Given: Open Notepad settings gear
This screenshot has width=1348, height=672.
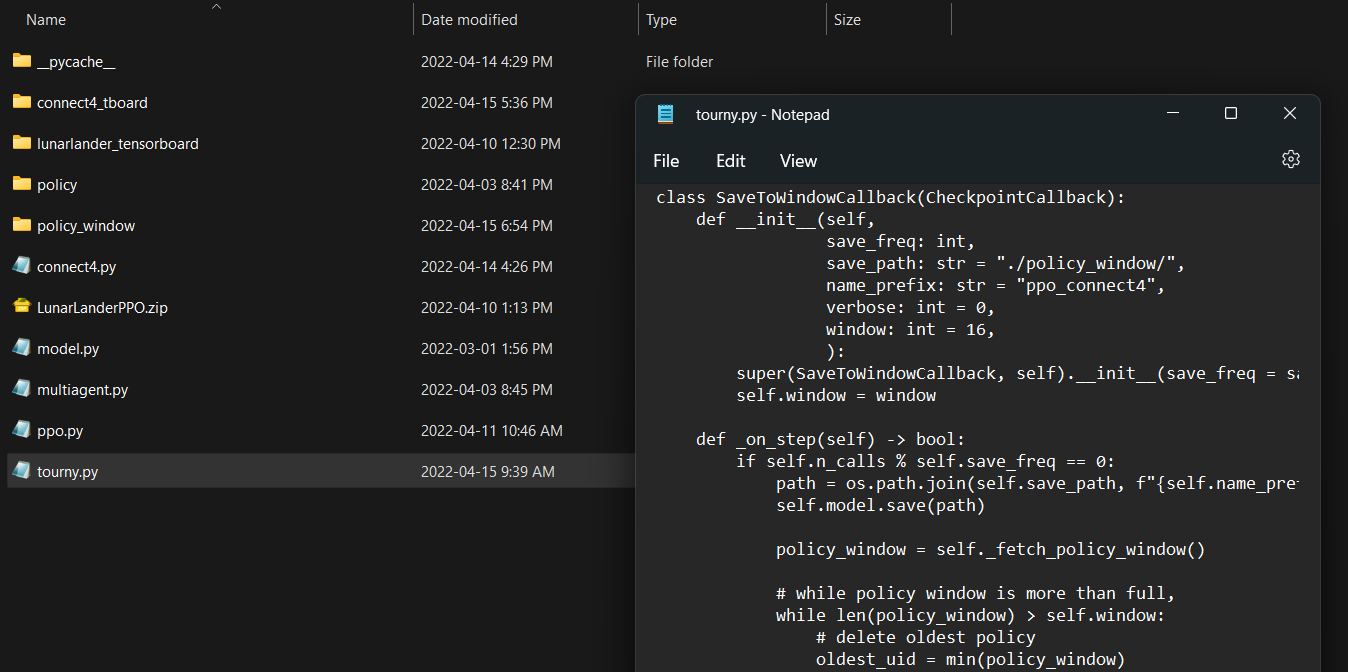Looking at the screenshot, I should point(1291,160).
